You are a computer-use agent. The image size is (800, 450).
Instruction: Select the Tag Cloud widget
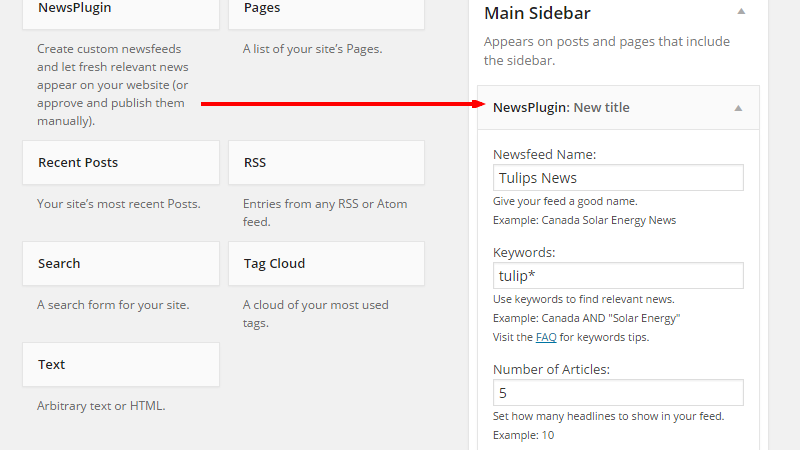(327, 263)
